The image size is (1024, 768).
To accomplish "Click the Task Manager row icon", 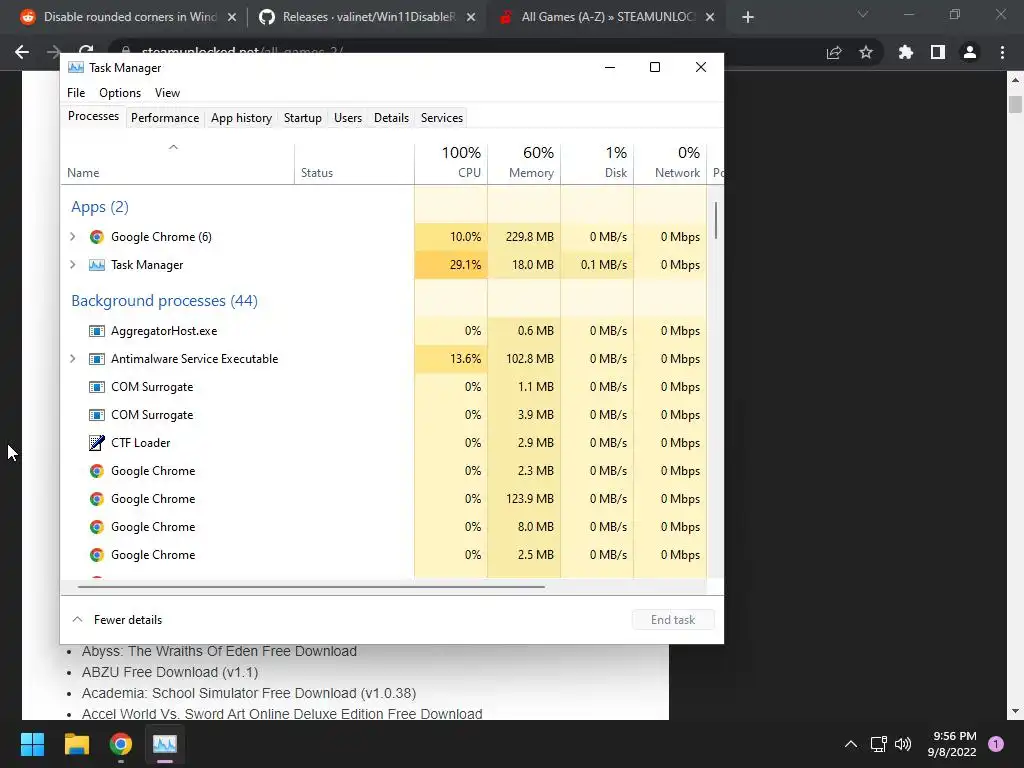I will 97,264.
